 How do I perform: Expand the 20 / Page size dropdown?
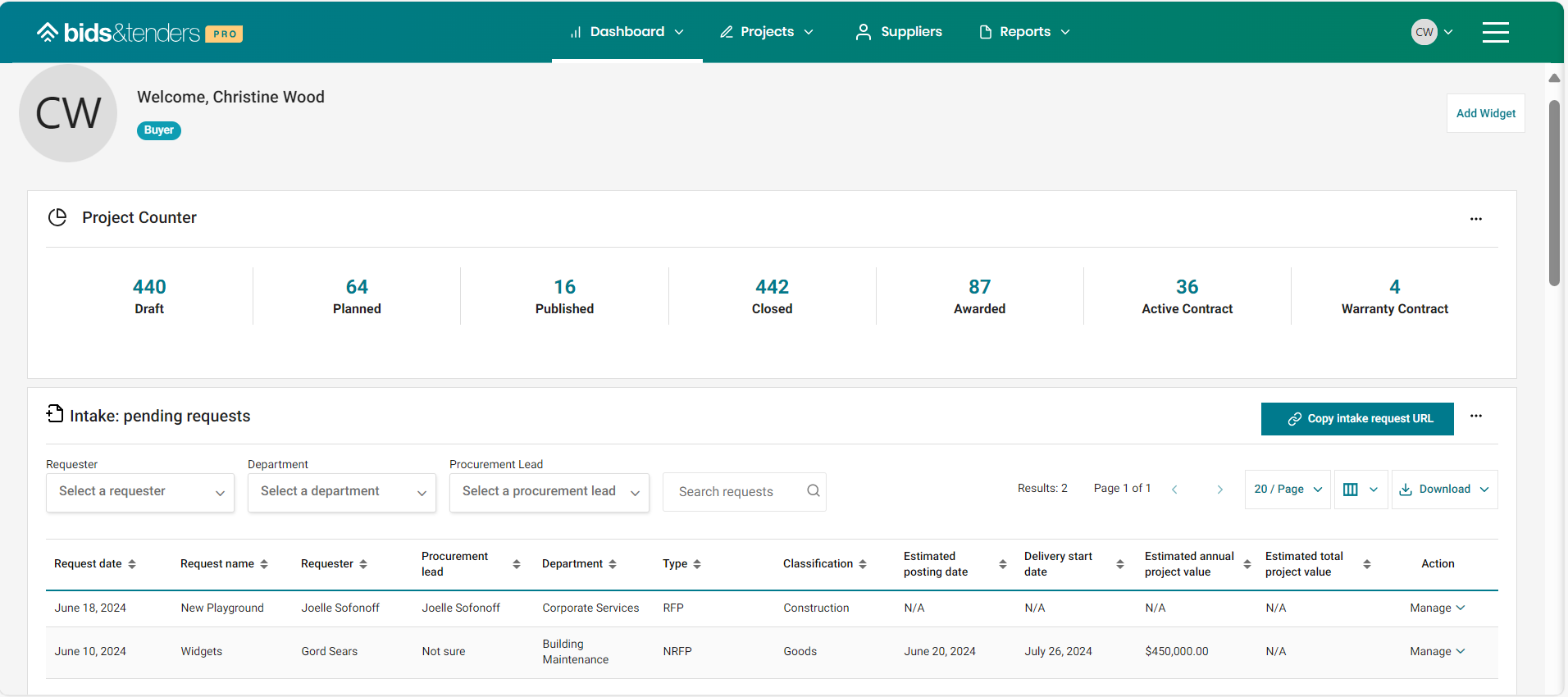(x=1287, y=490)
